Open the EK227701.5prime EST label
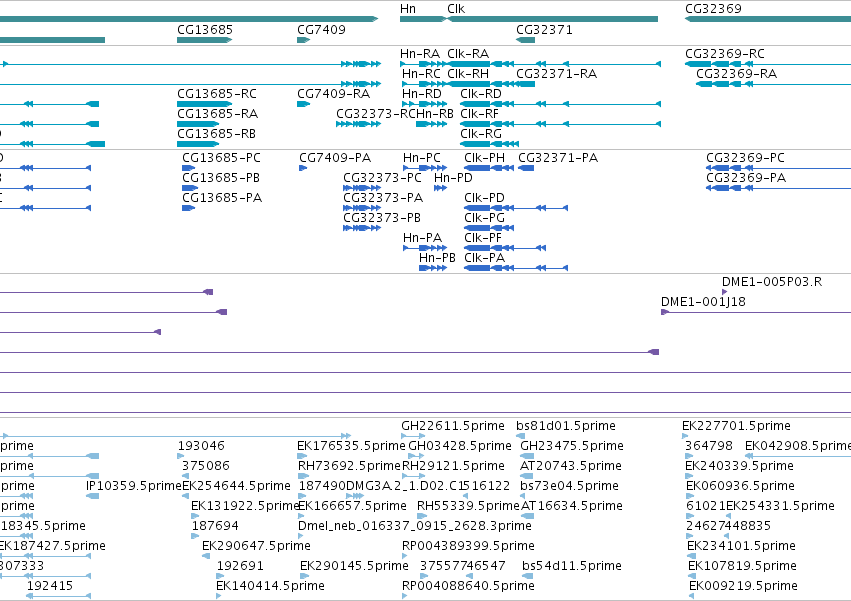 point(736,426)
